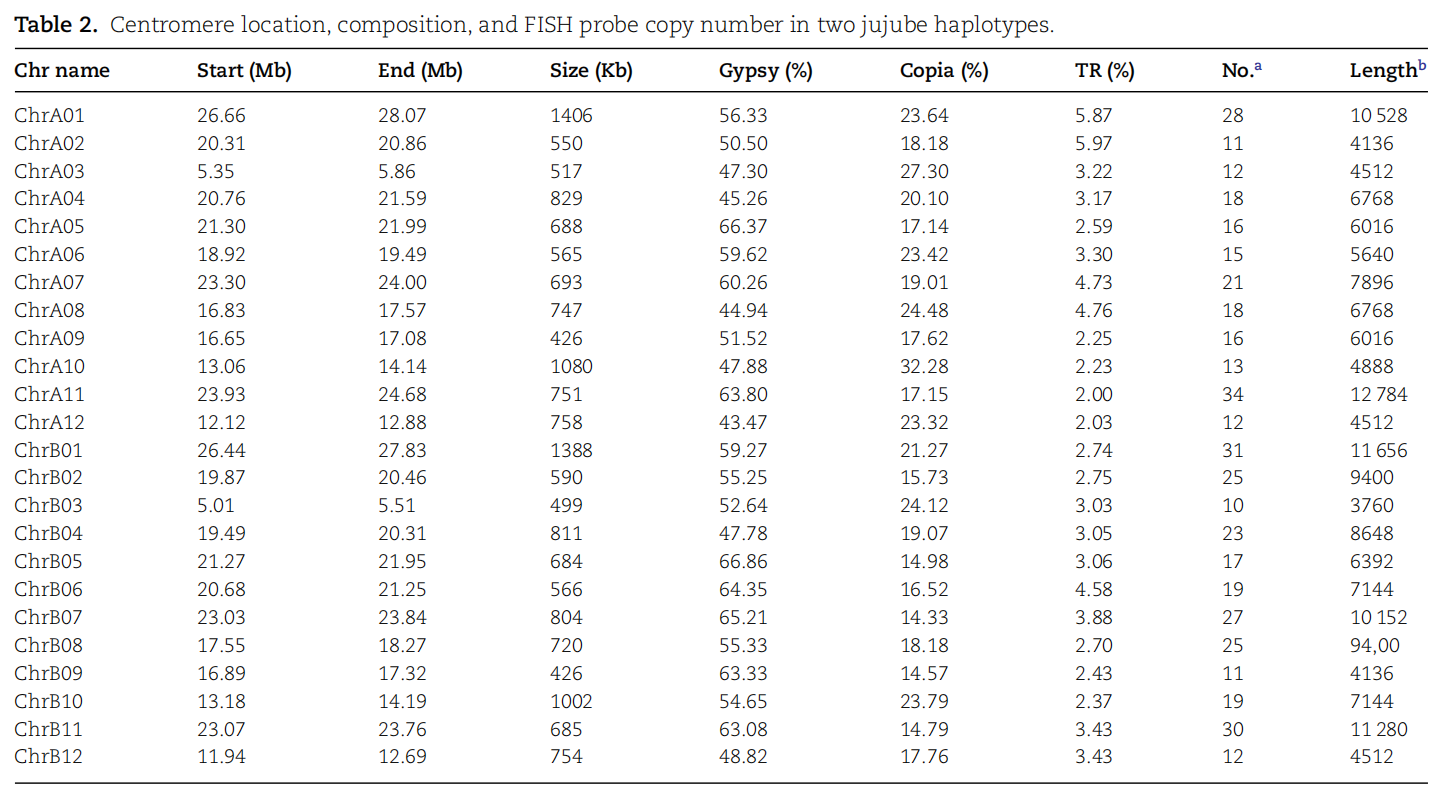Click the Copia value 32.28
The image size is (1434, 789).
click(x=924, y=366)
